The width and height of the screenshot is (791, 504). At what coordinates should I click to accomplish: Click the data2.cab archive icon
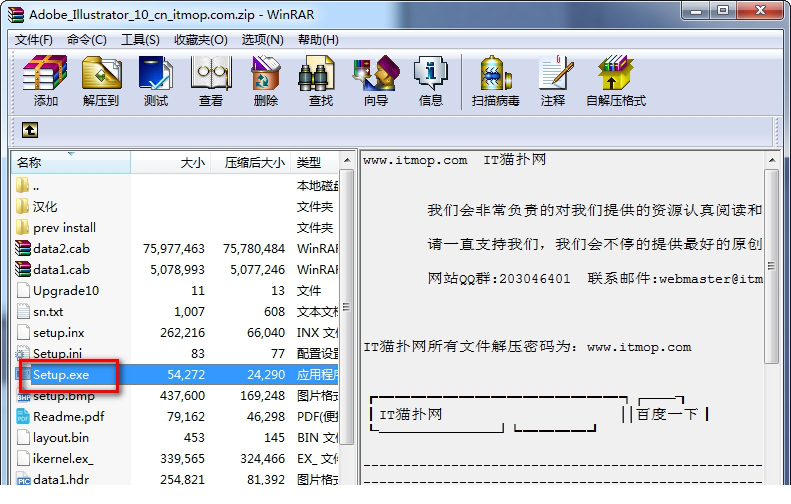[23, 248]
